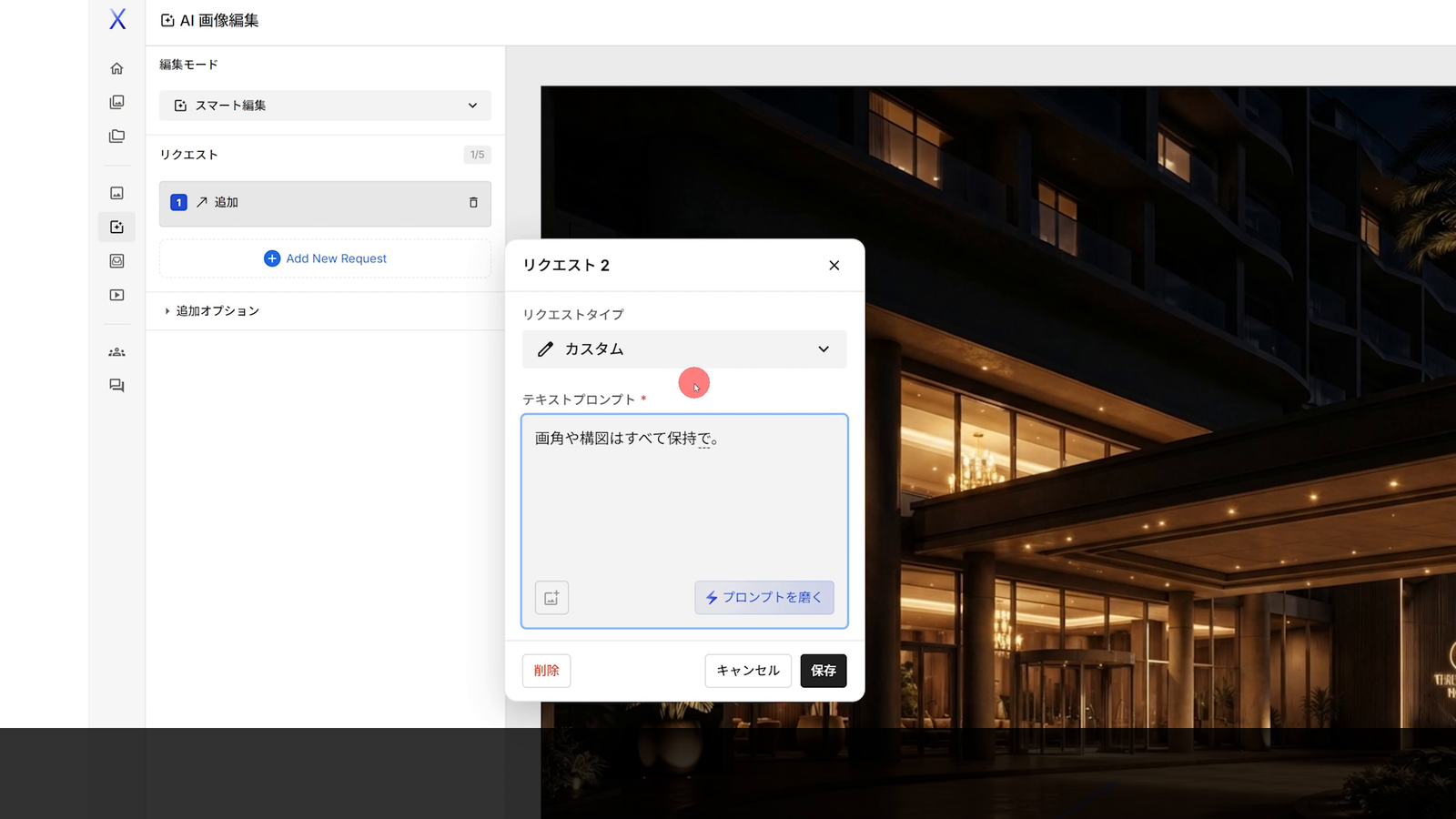Image resolution: width=1456 pixels, height=819 pixels.
Task: Open the video sidebar icon
Action: [116, 295]
